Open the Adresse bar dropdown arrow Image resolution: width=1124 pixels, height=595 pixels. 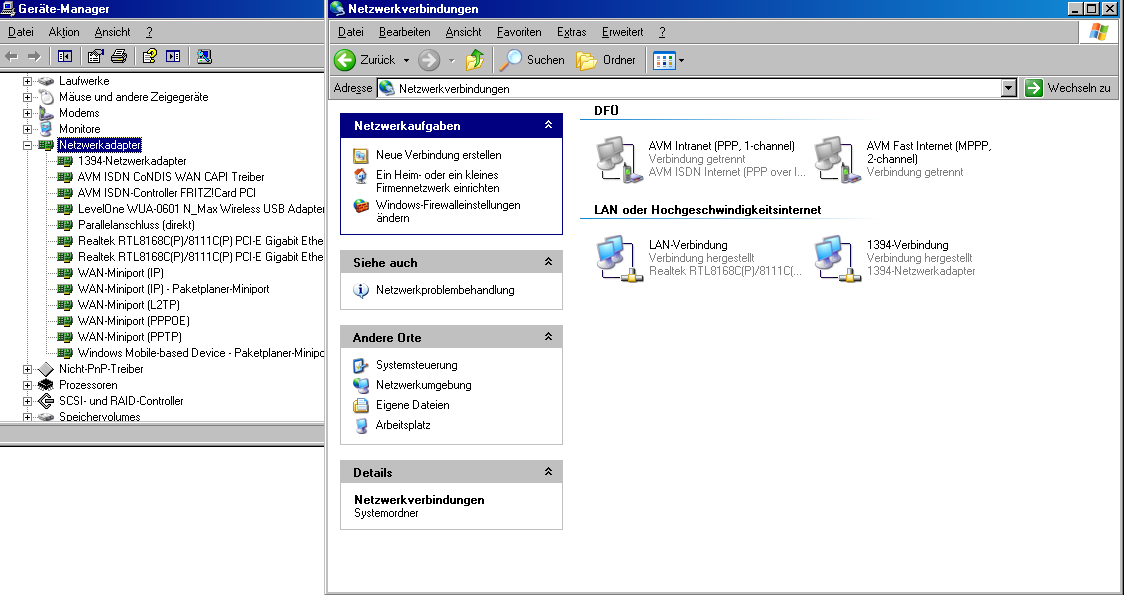point(1009,88)
